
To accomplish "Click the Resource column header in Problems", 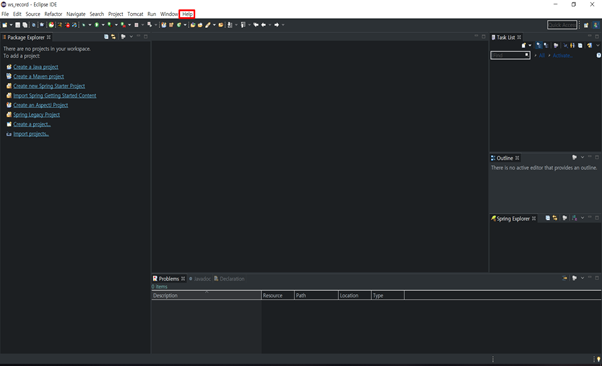I will point(278,295).
